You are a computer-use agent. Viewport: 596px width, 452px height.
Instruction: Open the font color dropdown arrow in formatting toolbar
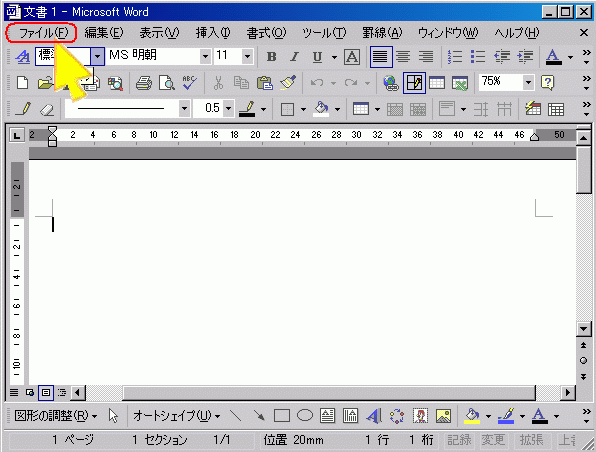[x=570, y=57]
